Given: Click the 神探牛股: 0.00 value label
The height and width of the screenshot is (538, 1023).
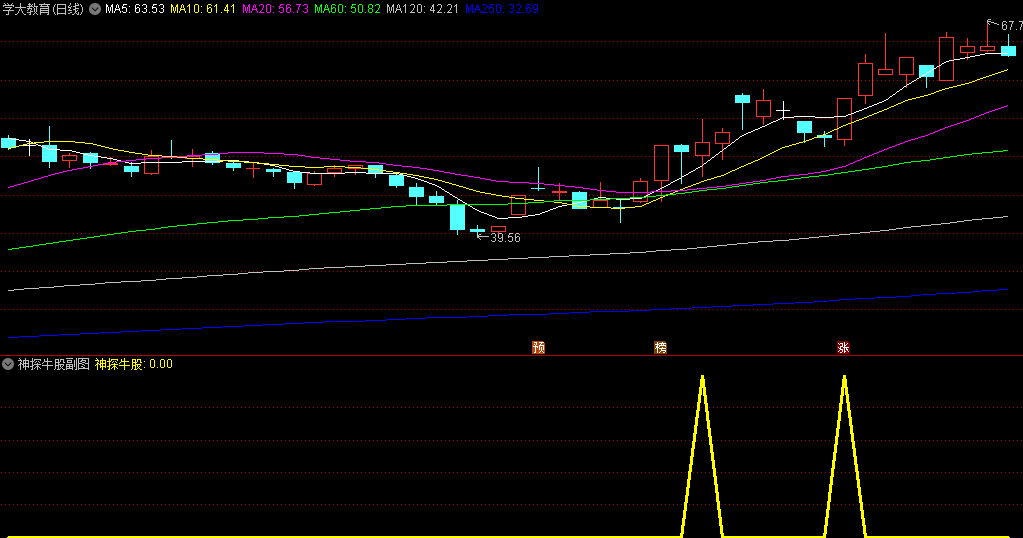Looking at the screenshot, I should 134,364.
